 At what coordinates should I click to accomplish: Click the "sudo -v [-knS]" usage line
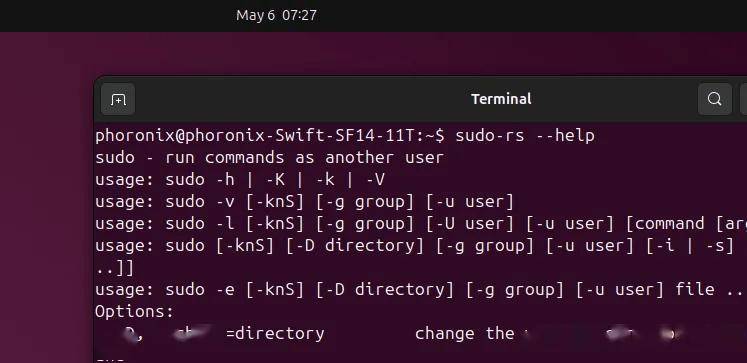point(305,202)
